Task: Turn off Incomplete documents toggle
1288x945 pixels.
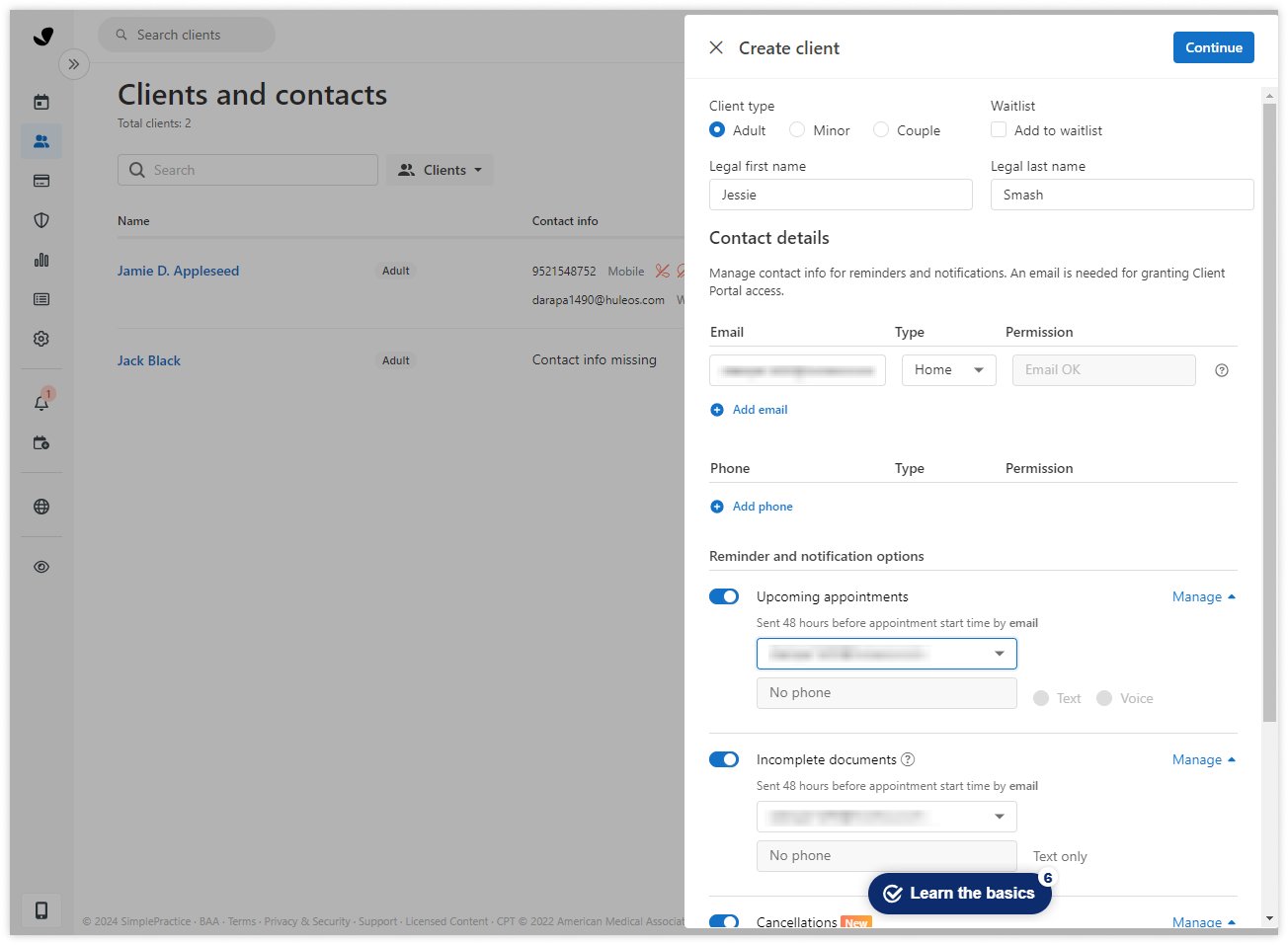Action: click(724, 759)
